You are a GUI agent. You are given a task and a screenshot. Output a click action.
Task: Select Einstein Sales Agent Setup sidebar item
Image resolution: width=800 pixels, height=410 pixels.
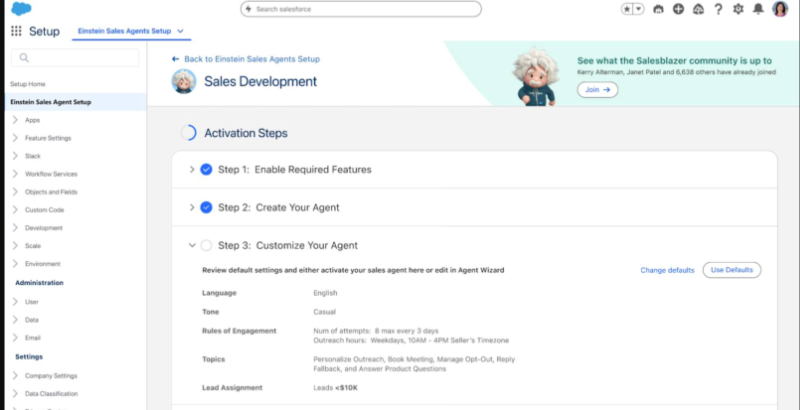coord(76,102)
